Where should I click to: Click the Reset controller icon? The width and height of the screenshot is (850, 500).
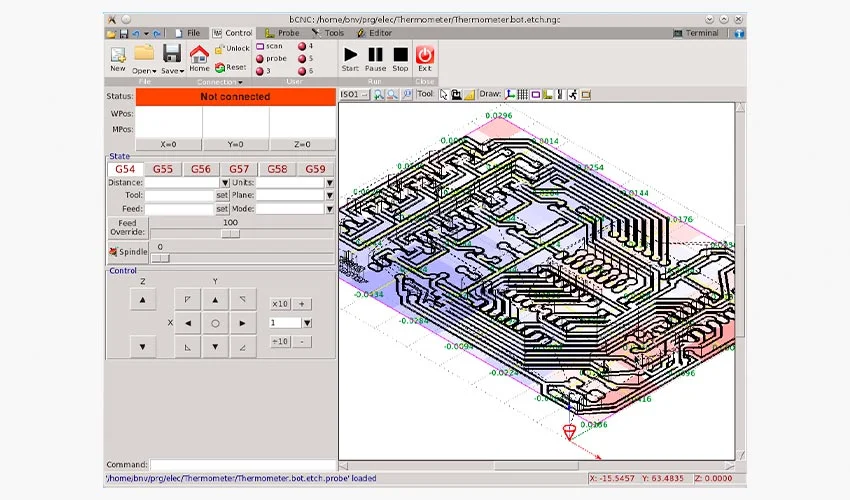coord(220,67)
